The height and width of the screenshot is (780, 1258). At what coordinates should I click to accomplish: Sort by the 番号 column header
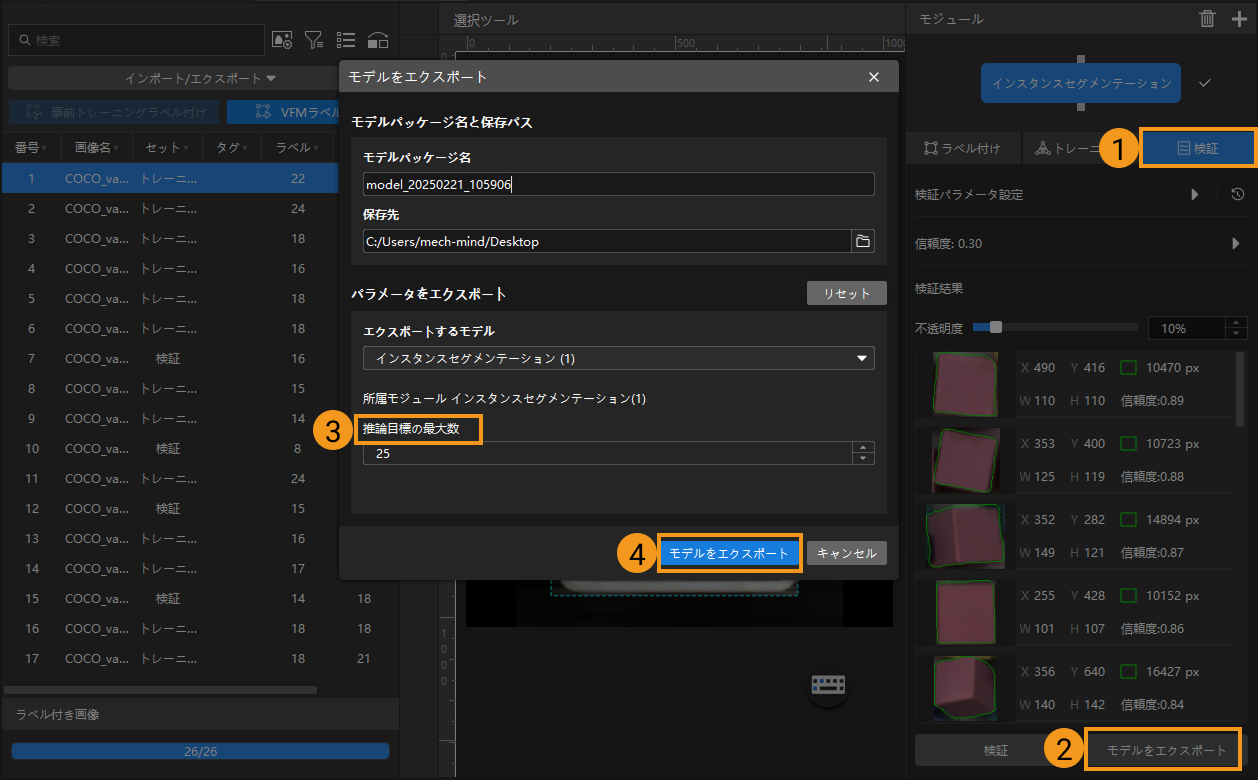coord(30,147)
